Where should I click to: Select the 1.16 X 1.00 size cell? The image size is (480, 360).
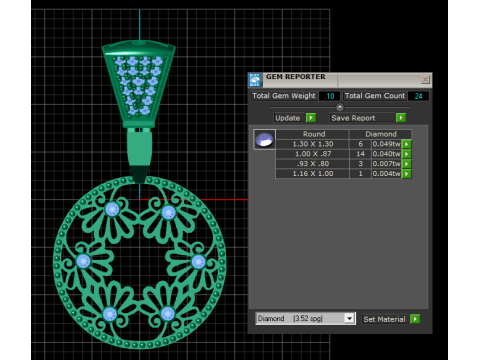coord(313,174)
